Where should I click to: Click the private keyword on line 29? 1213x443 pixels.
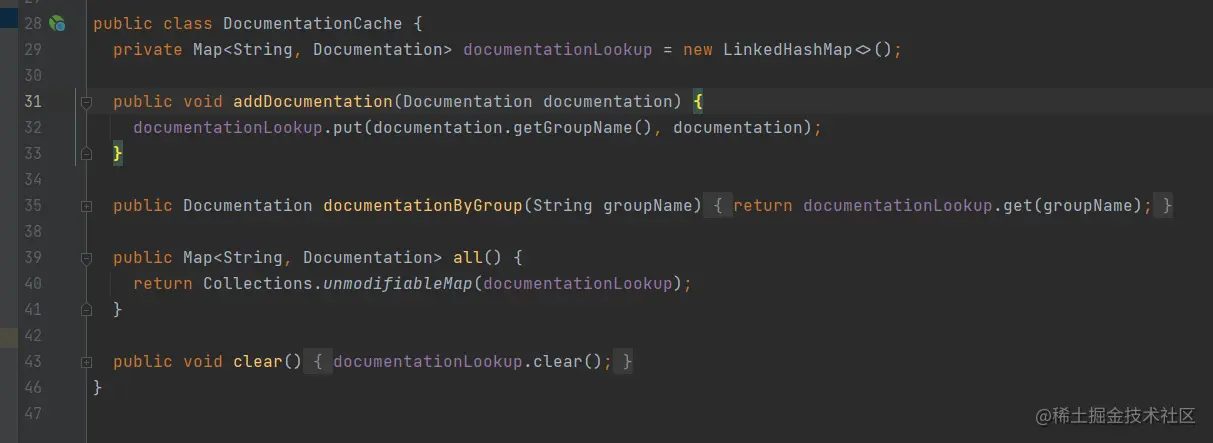coord(147,49)
